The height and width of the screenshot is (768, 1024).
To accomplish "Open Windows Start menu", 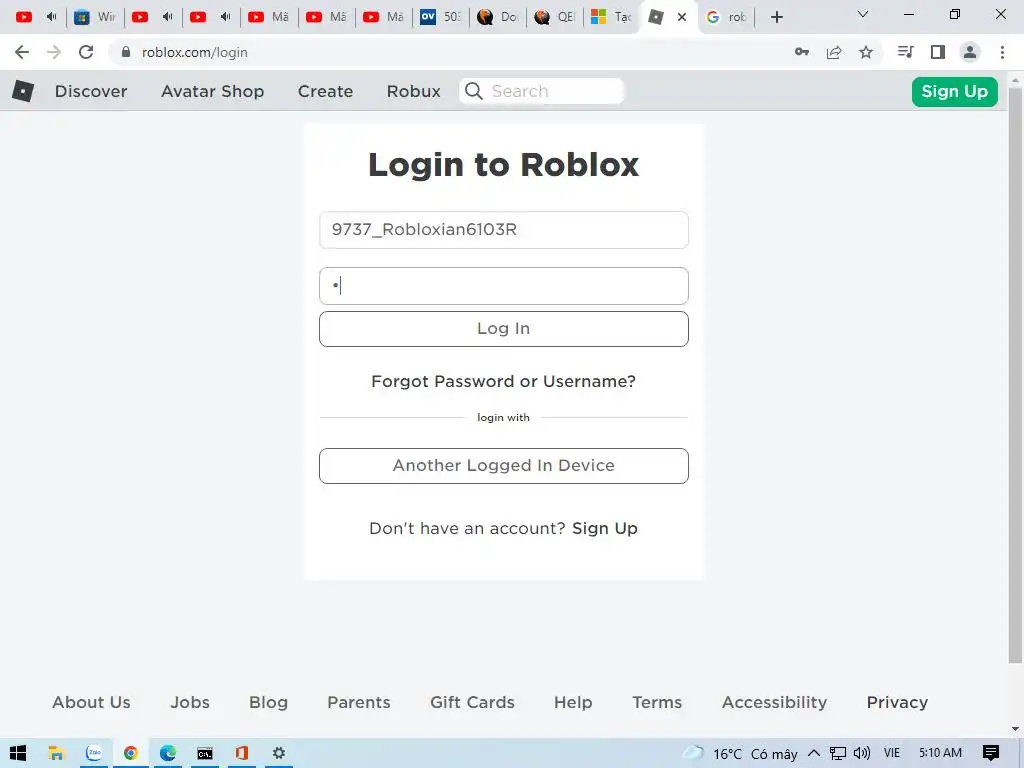I will click(18, 753).
